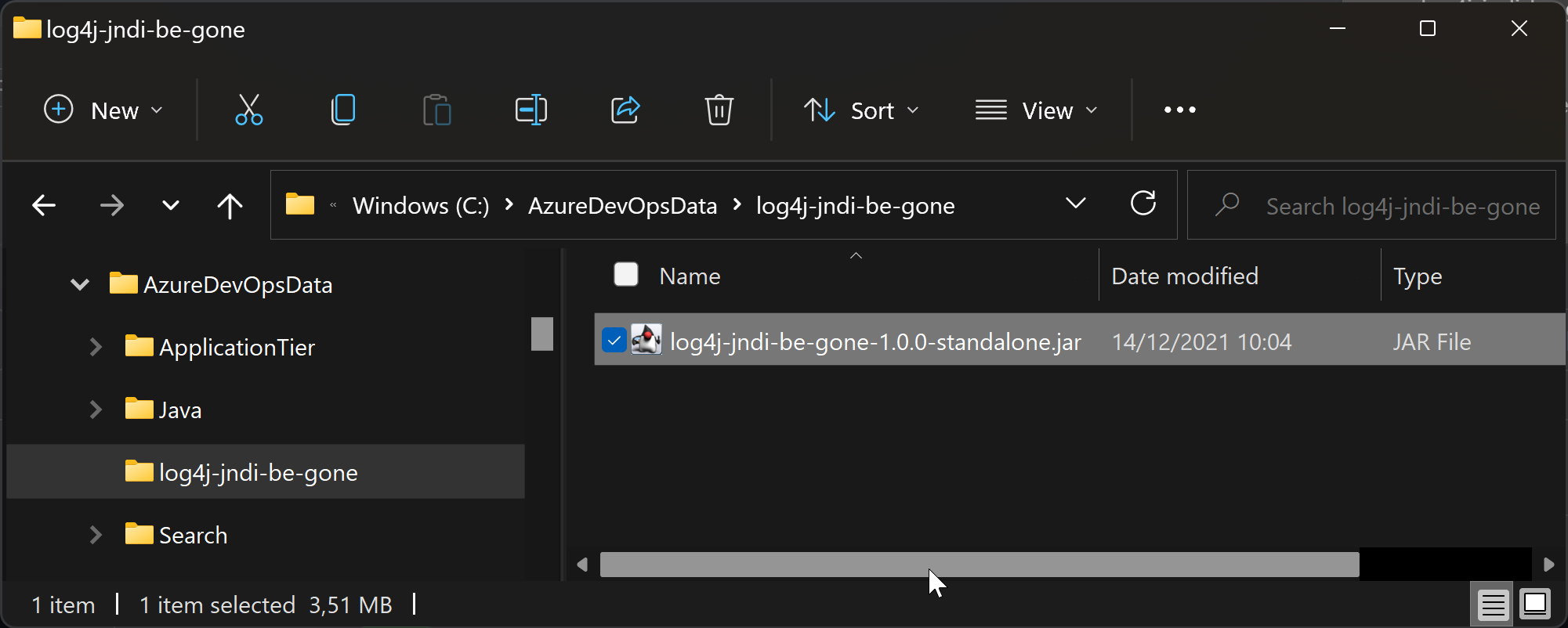Click the 14/12/2021 10:04 date cell
This screenshot has height=628, width=1568.
point(1201,341)
